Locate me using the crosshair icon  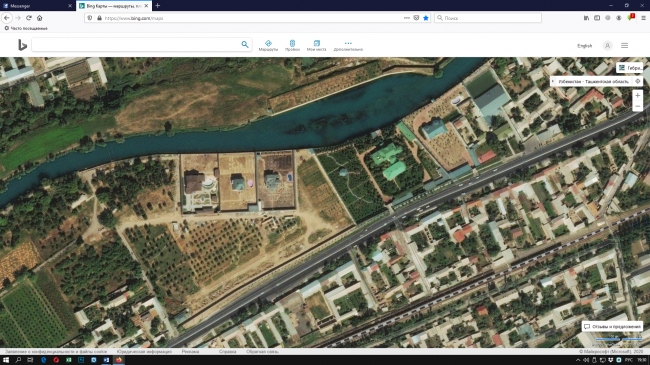click(x=638, y=81)
